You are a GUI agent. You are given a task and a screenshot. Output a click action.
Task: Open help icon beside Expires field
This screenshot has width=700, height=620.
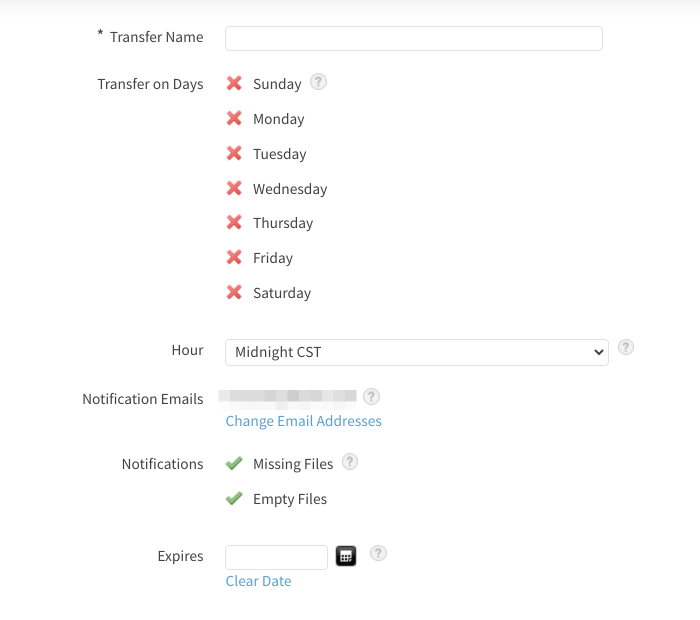tap(378, 553)
